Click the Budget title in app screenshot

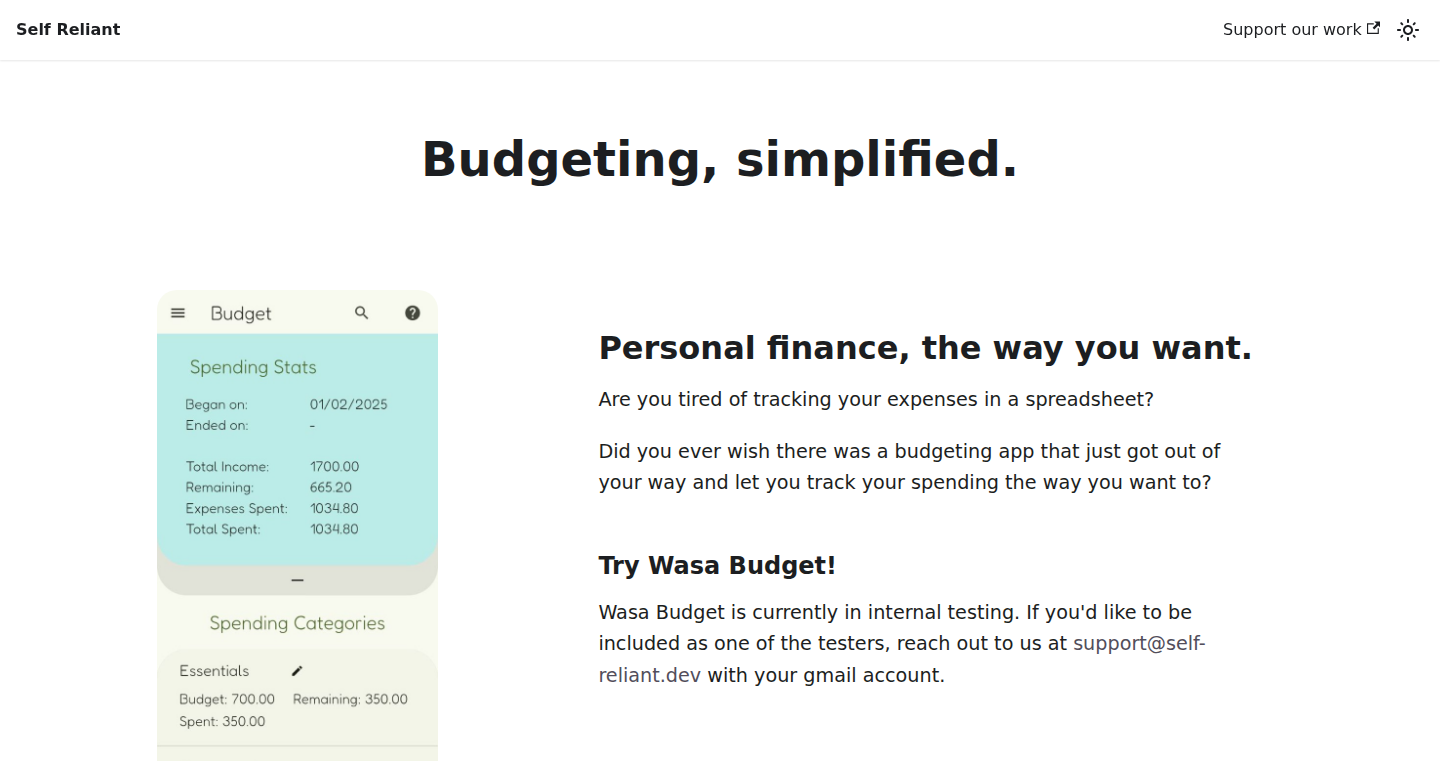click(241, 314)
